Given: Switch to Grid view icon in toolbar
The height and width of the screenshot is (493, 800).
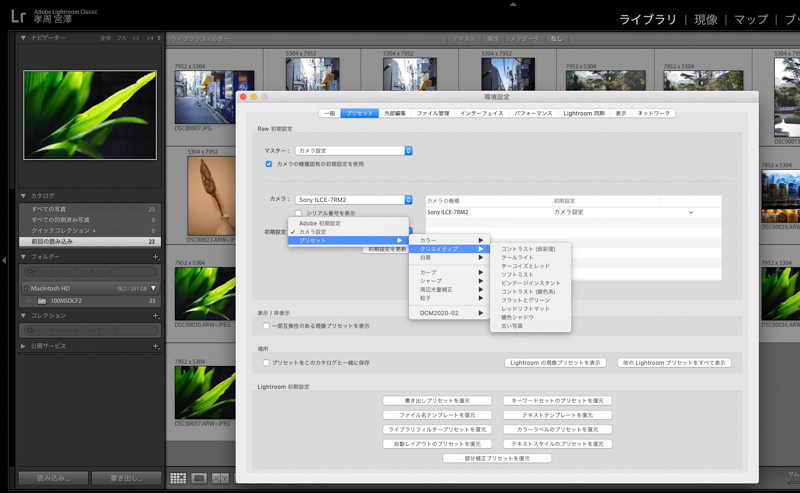Looking at the screenshot, I should click(178, 479).
